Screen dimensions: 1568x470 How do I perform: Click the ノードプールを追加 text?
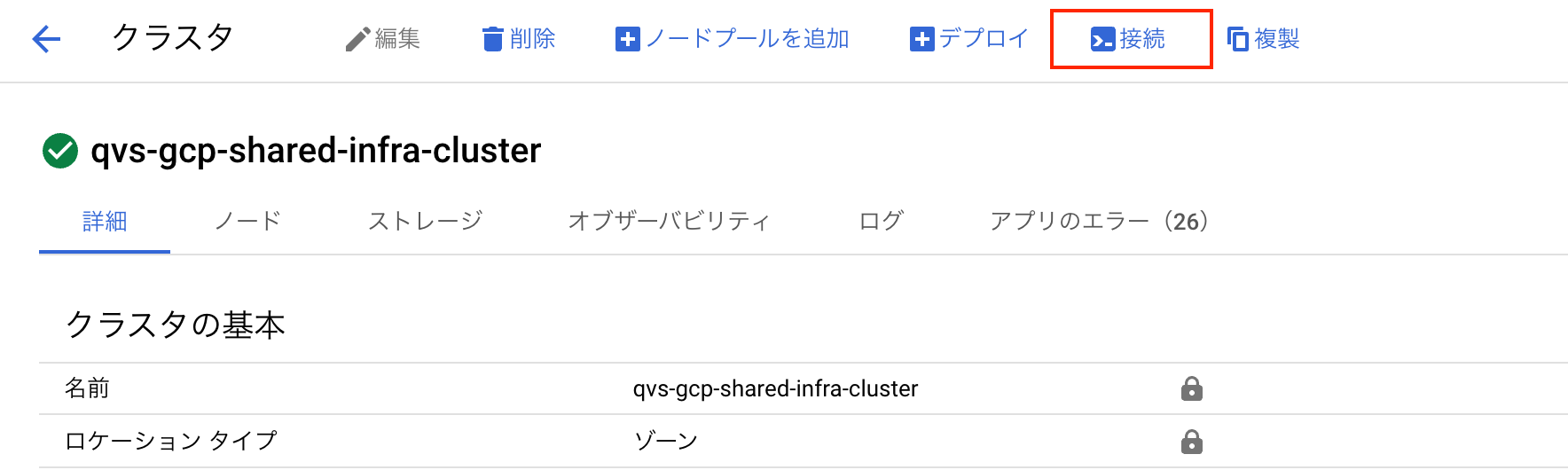click(x=747, y=39)
